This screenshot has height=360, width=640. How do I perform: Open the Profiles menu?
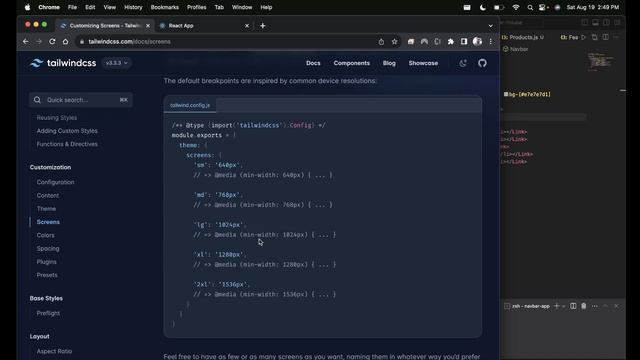(x=196, y=7)
